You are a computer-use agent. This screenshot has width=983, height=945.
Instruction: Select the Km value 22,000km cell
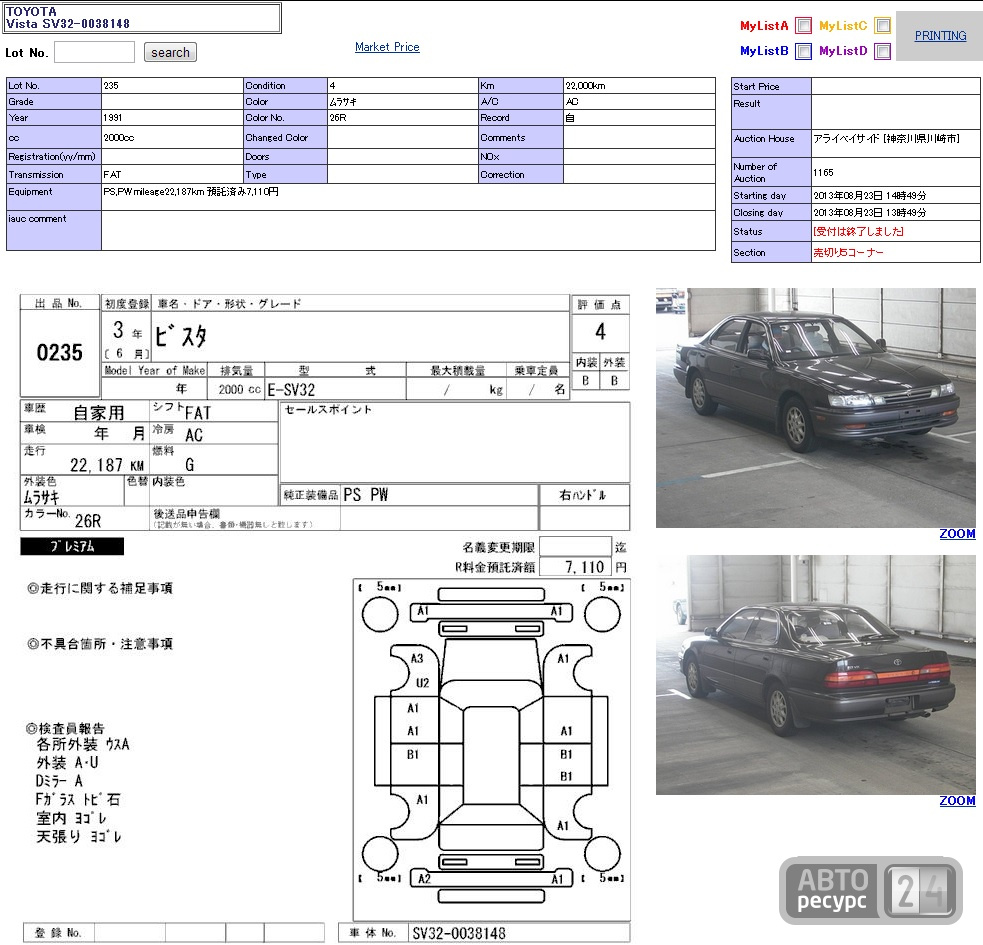(639, 85)
